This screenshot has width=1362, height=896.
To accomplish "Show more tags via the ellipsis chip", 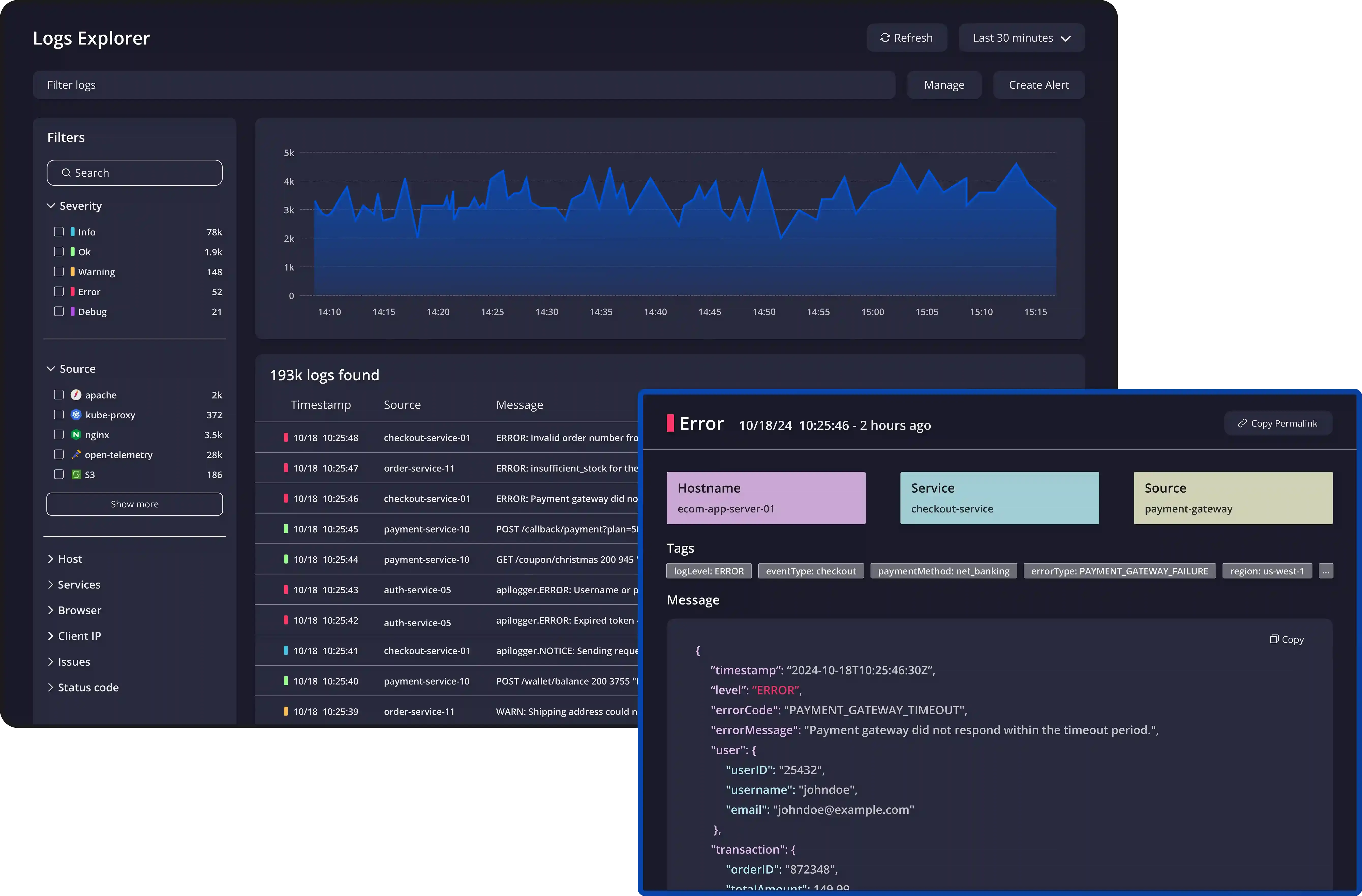I will coord(1325,571).
